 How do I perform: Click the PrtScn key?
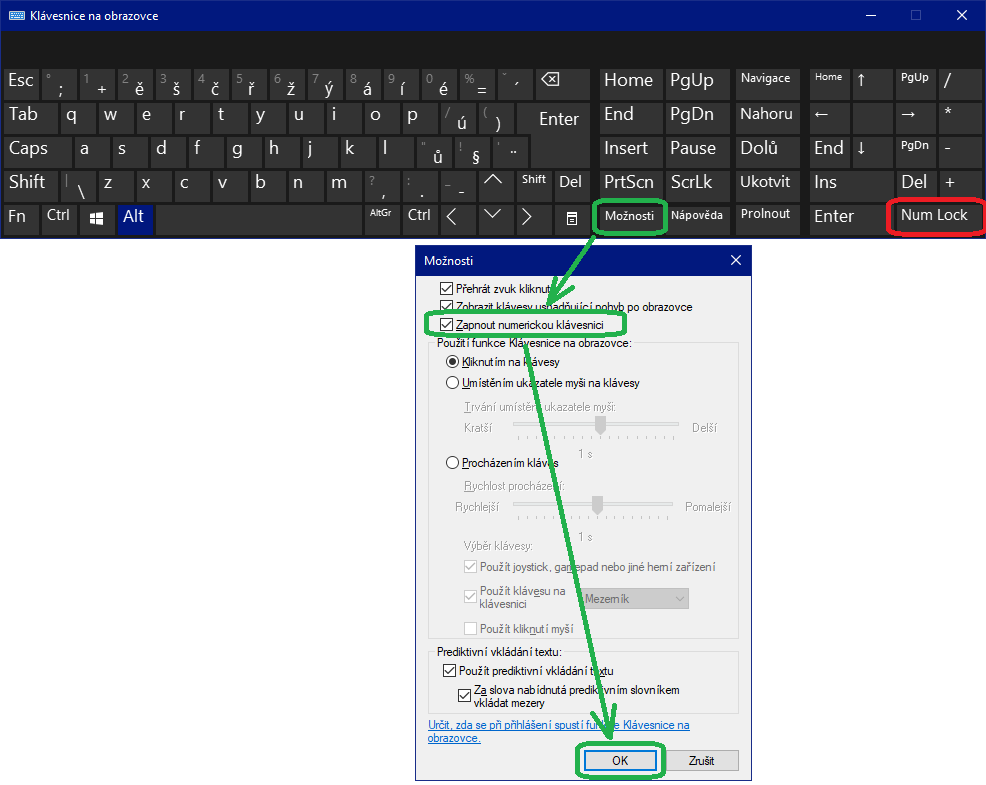point(631,186)
